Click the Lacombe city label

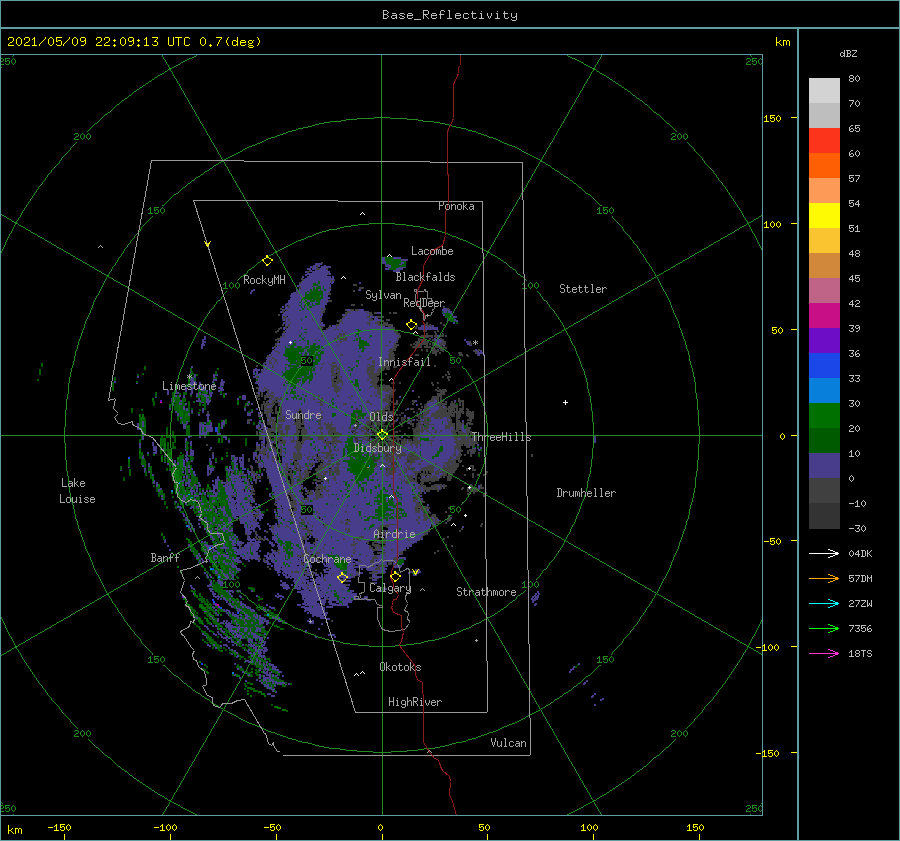pos(432,251)
